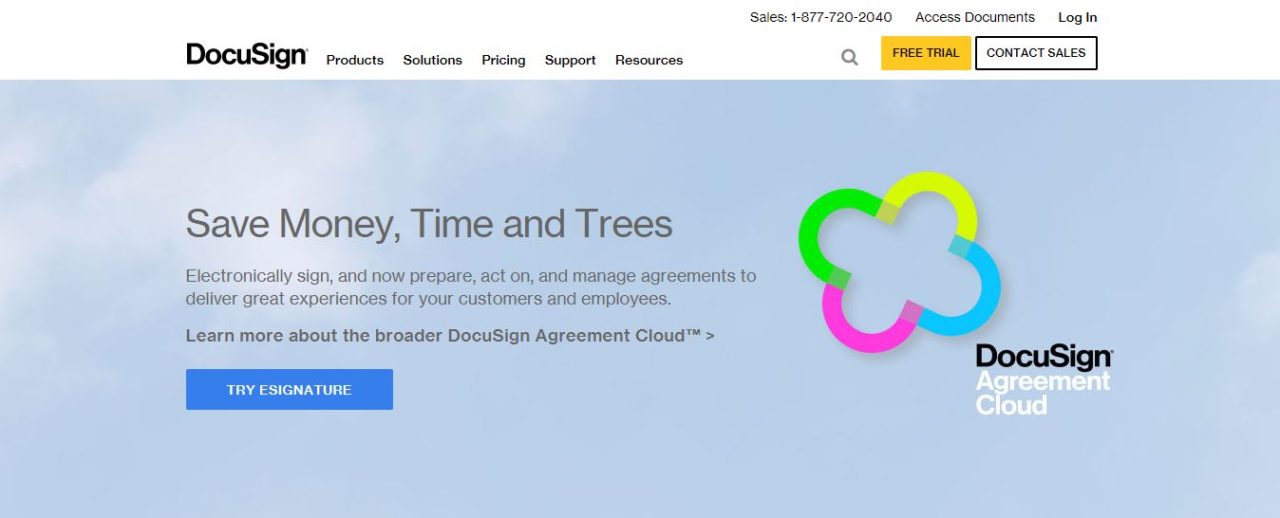1280x518 pixels.
Task: Go to the Pricing page
Action: click(503, 60)
